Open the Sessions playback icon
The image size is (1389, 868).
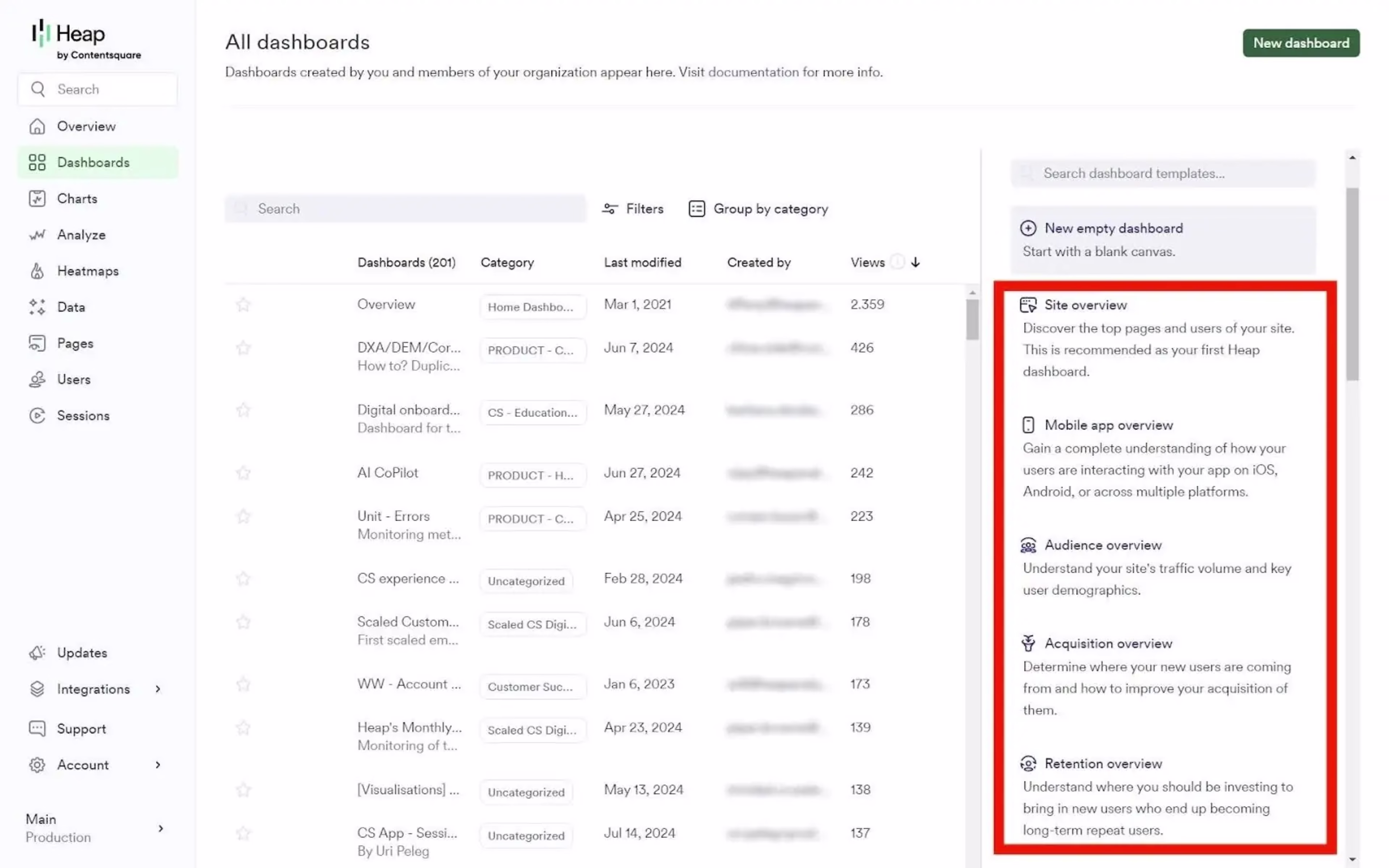coord(37,416)
